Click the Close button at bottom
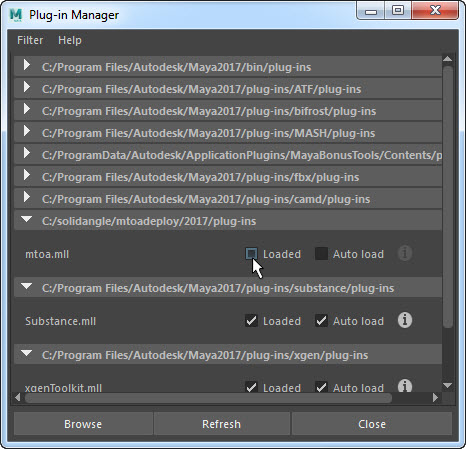Viewport: 466px width, 449px height. pos(372,424)
